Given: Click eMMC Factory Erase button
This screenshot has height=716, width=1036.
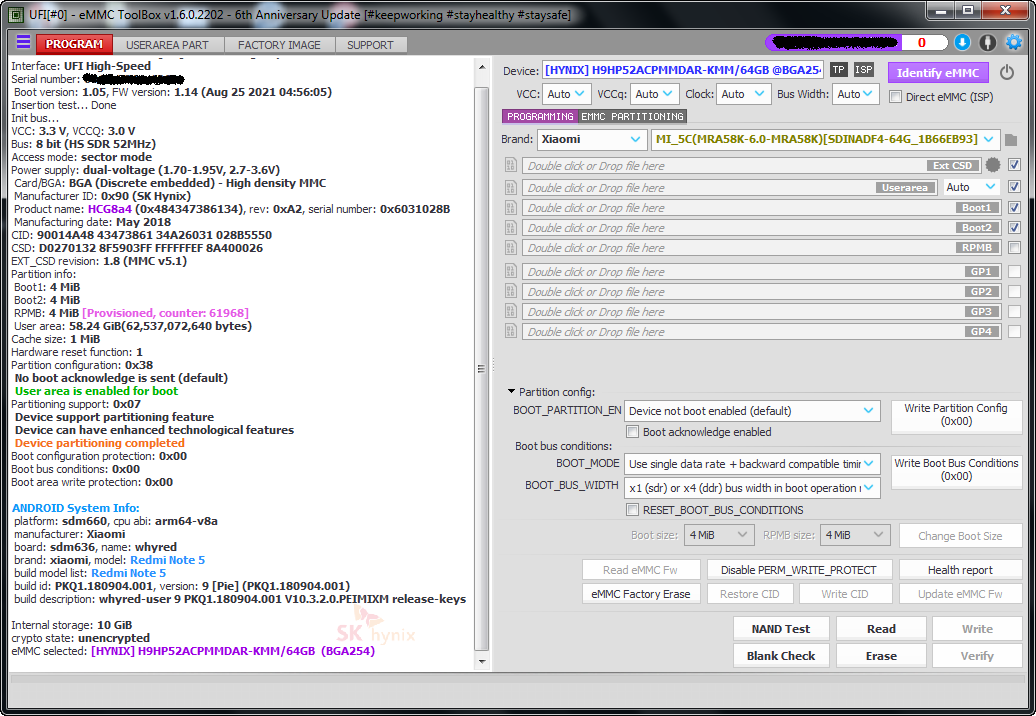Looking at the screenshot, I should [640, 594].
